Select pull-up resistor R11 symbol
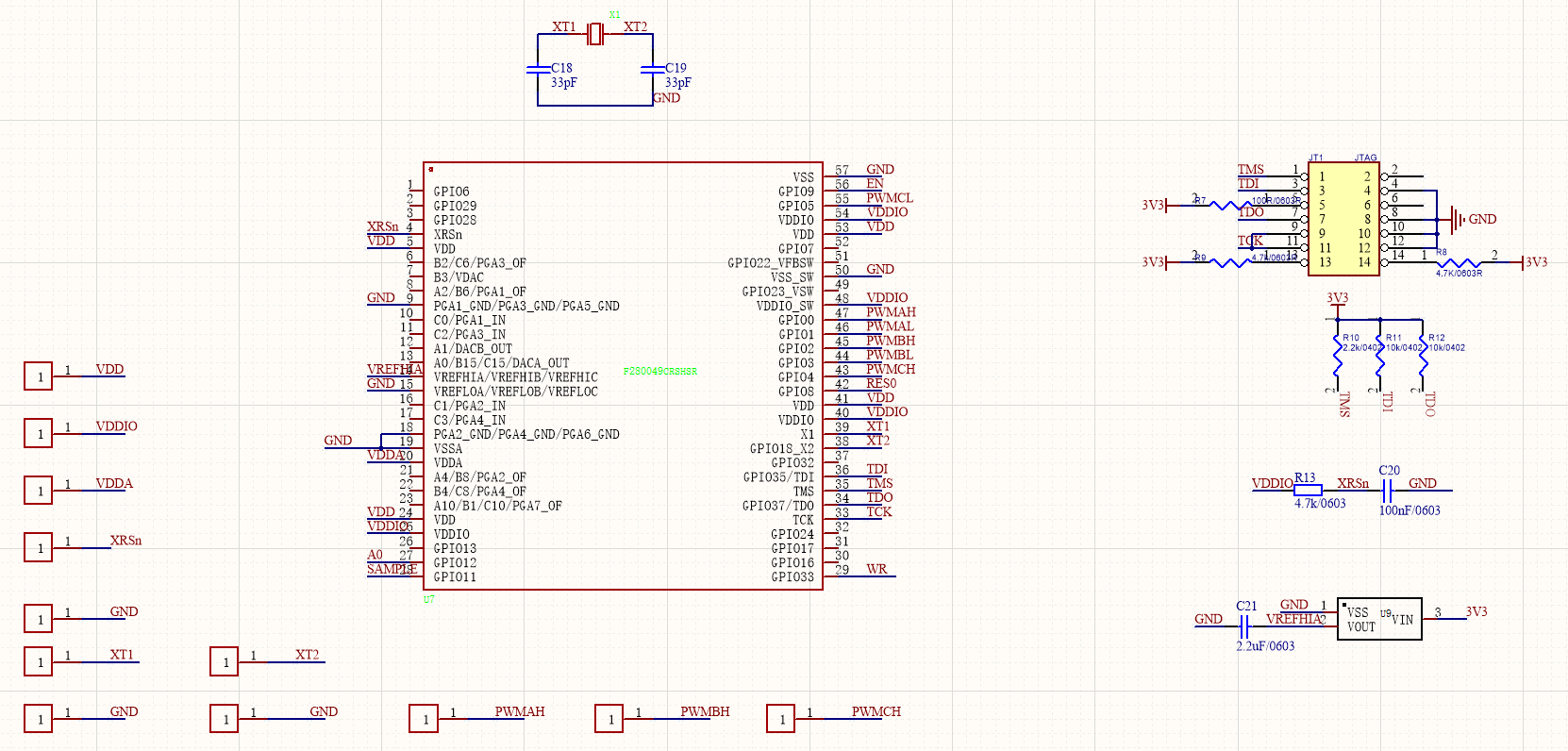 (1380, 355)
